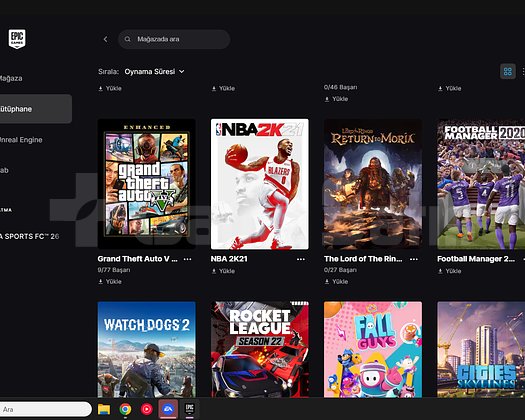Open Football Manager 2020 cover
This screenshot has height=420, width=525.
click(x=481, y=184)
